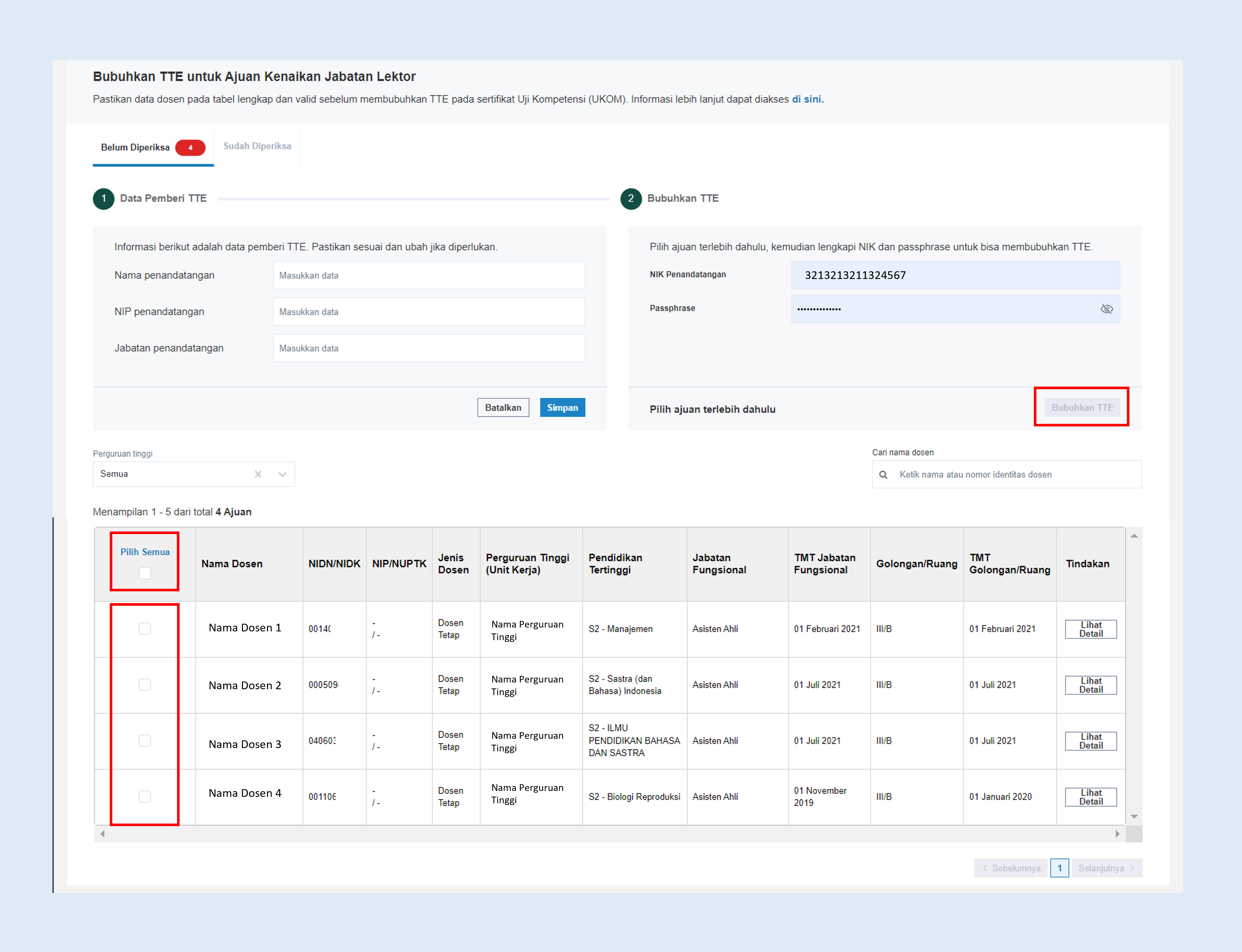Open Lihat Detail for Nama Dosen 3
The width and height of the screenshot is (1242, 952).
1091,741
